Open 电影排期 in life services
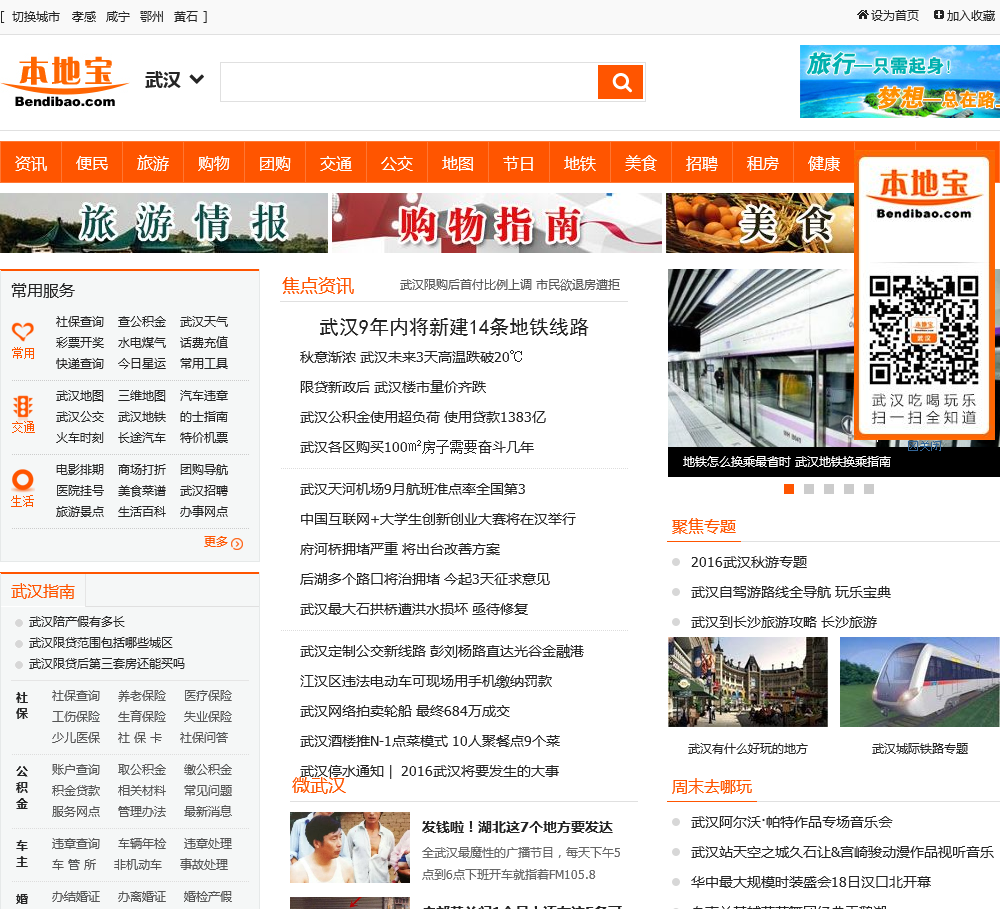This screenshot has width=1000, height=909. [x=80, y=469]
